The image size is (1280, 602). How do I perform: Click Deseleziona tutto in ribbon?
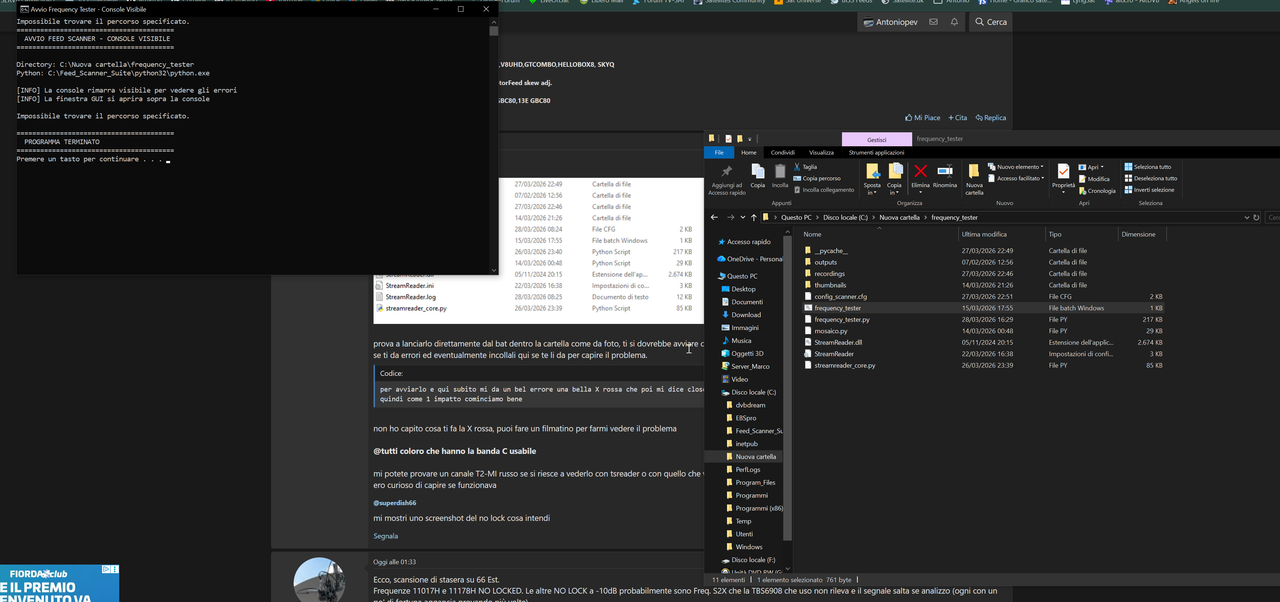pos(1150,178)
